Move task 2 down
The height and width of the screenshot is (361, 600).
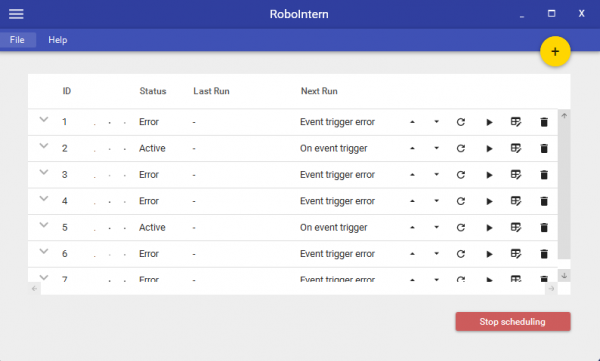click(436, 149)
